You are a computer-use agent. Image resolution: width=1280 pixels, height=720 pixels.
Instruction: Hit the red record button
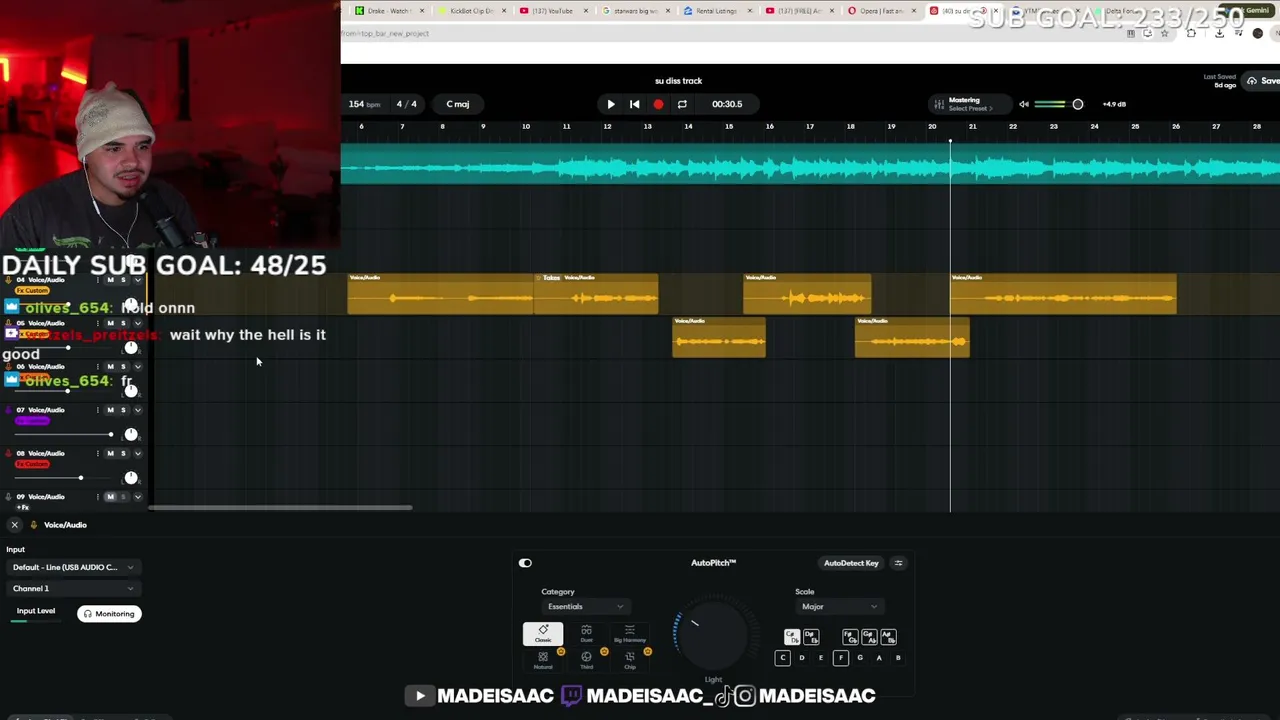pos(658,104)
